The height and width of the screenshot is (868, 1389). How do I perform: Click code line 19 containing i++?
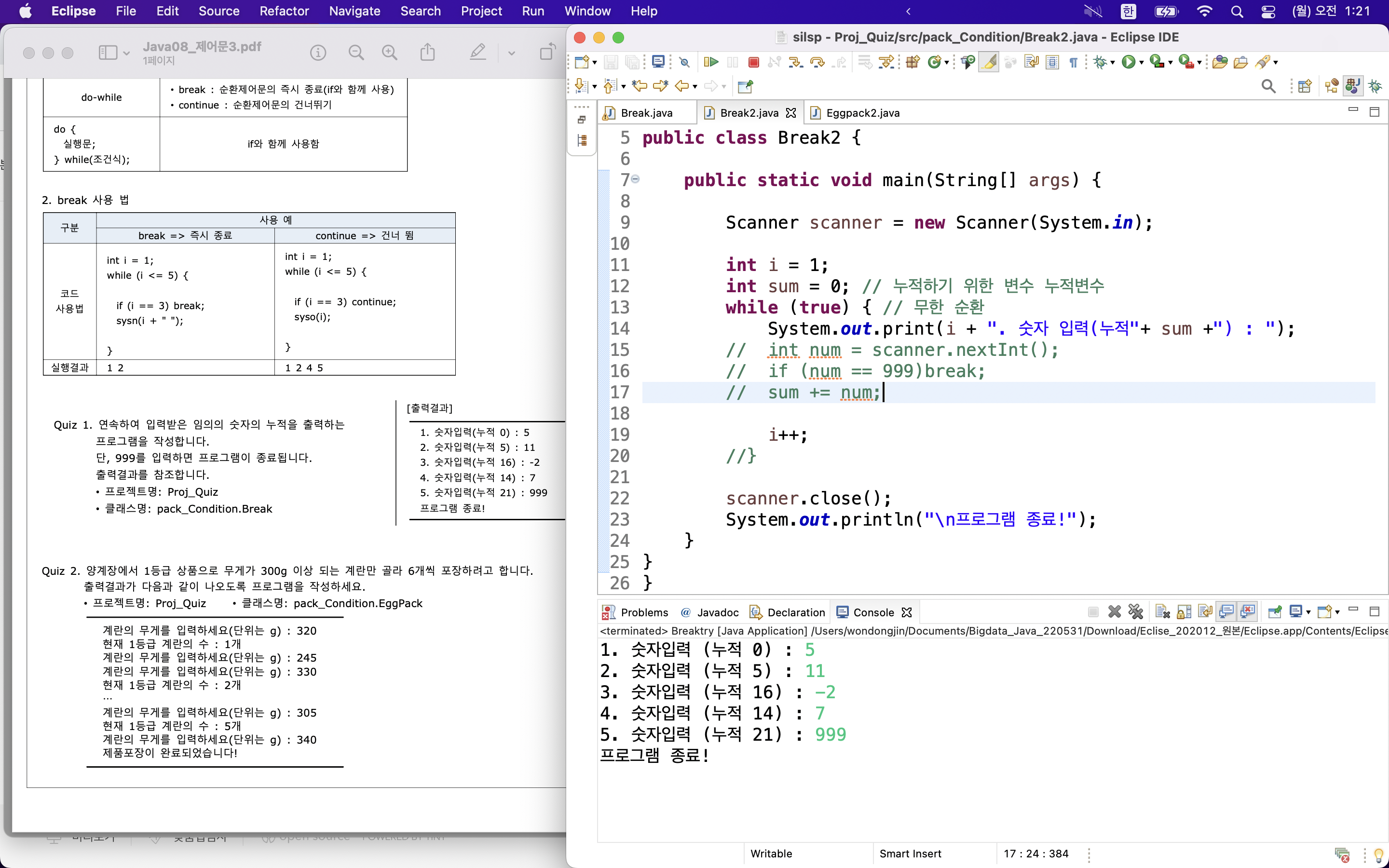(x=788, y=434)
